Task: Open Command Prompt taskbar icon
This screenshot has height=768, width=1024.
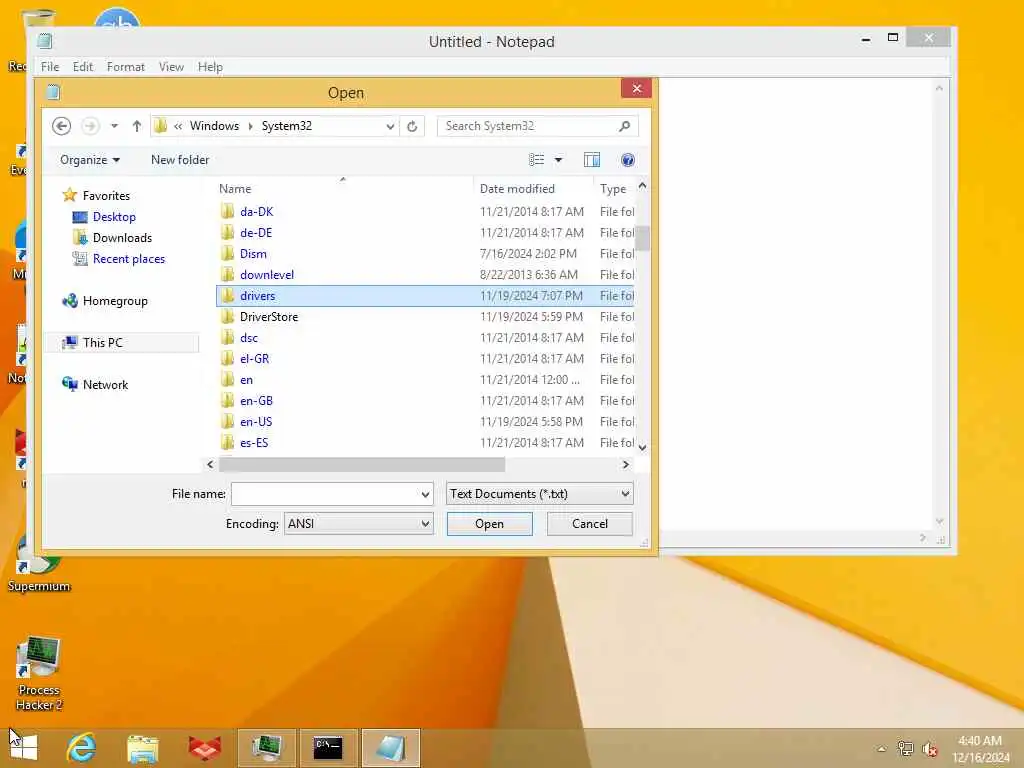Action: [328, 748]
